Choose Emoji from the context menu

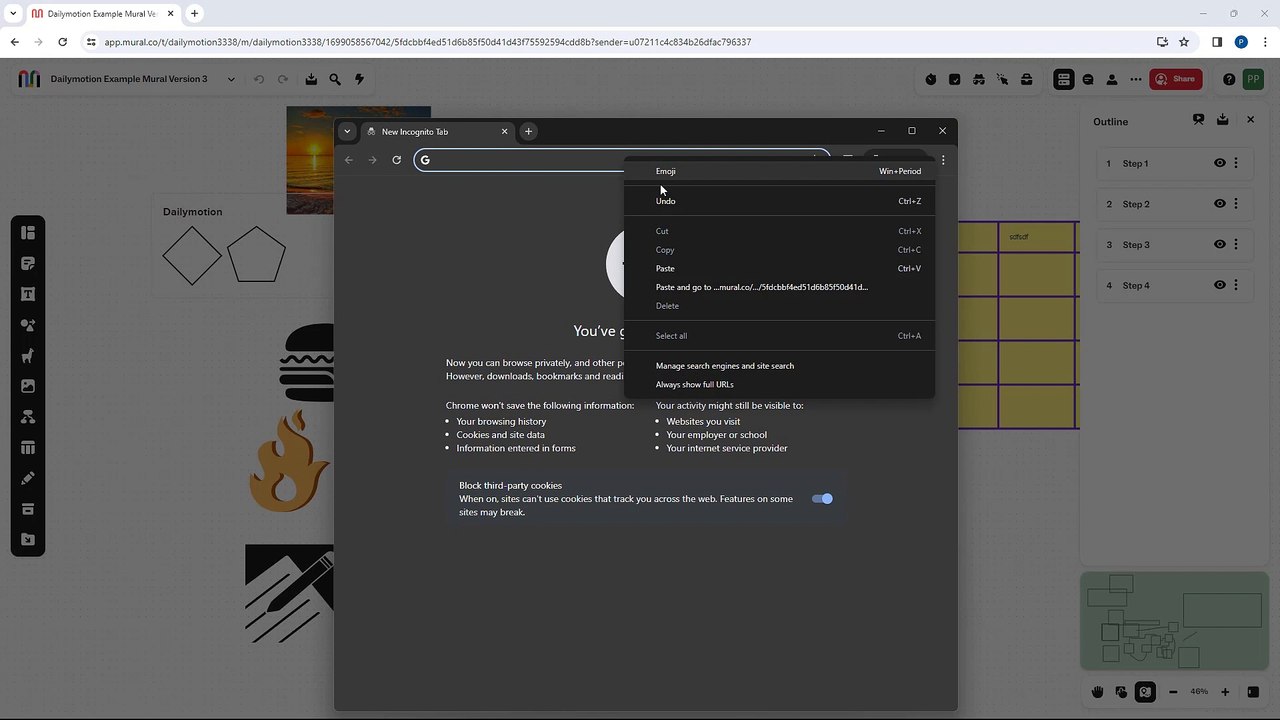tap(779, 171)
